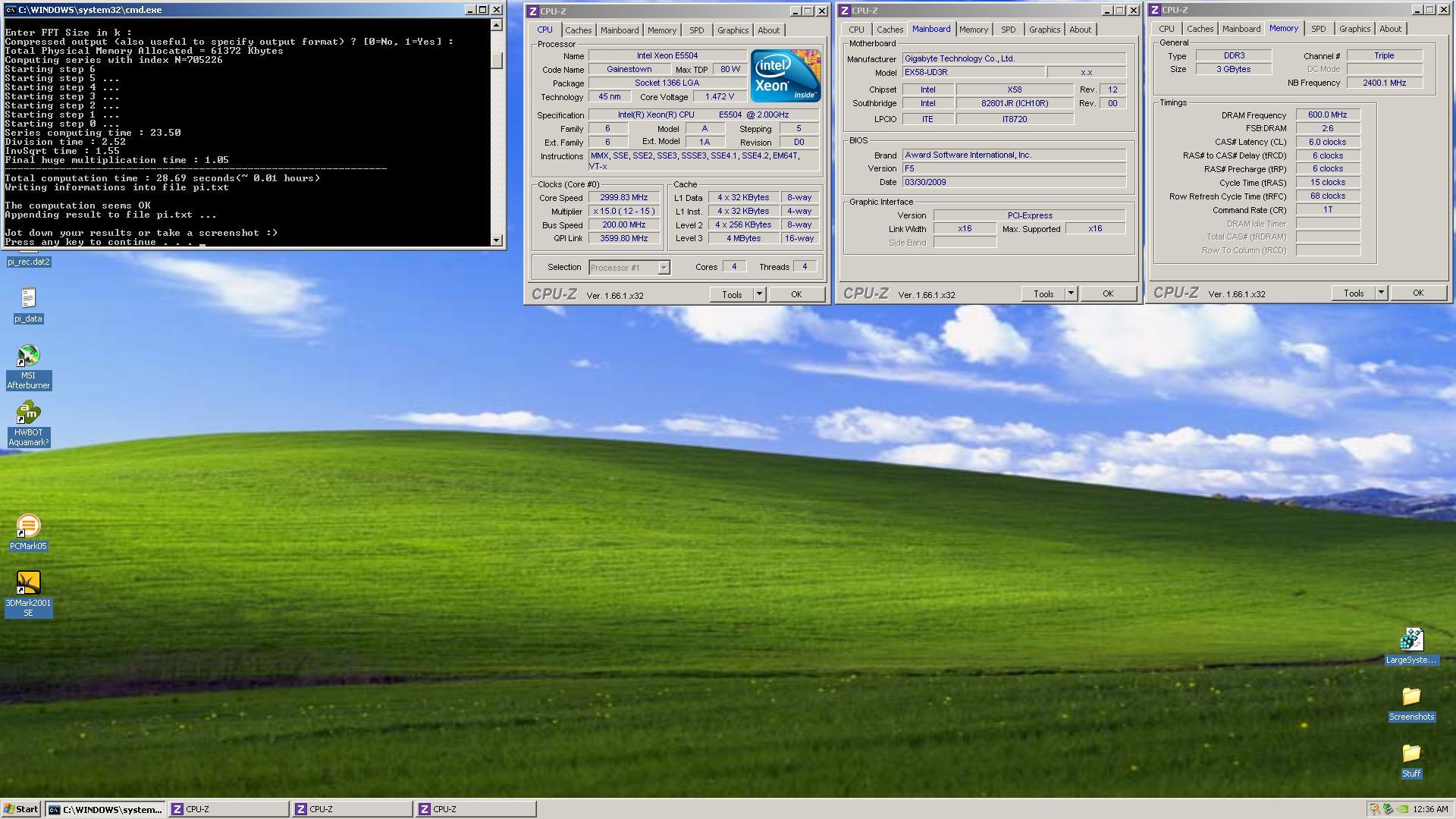Viewport: 1456px width, 819px height.
Task: Open Tools dropdown arrow in first CPU-Z window
Action: pos(759,294)
